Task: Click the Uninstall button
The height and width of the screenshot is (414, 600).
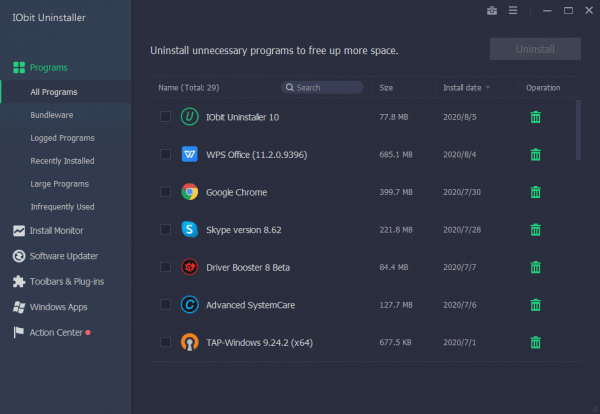Action: click(x=535, y=49)
